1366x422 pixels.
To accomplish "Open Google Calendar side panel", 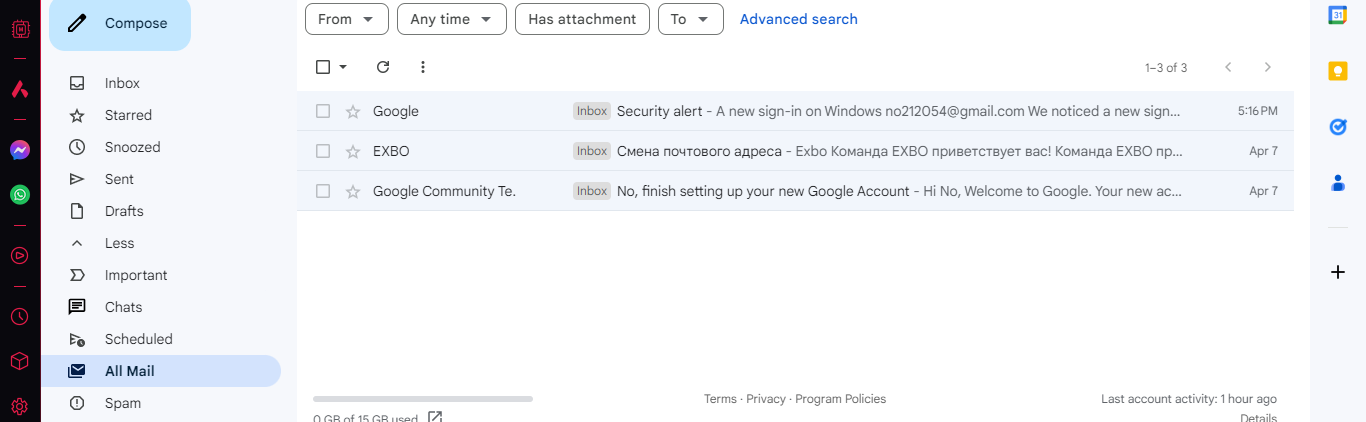I will [1337, 15].
